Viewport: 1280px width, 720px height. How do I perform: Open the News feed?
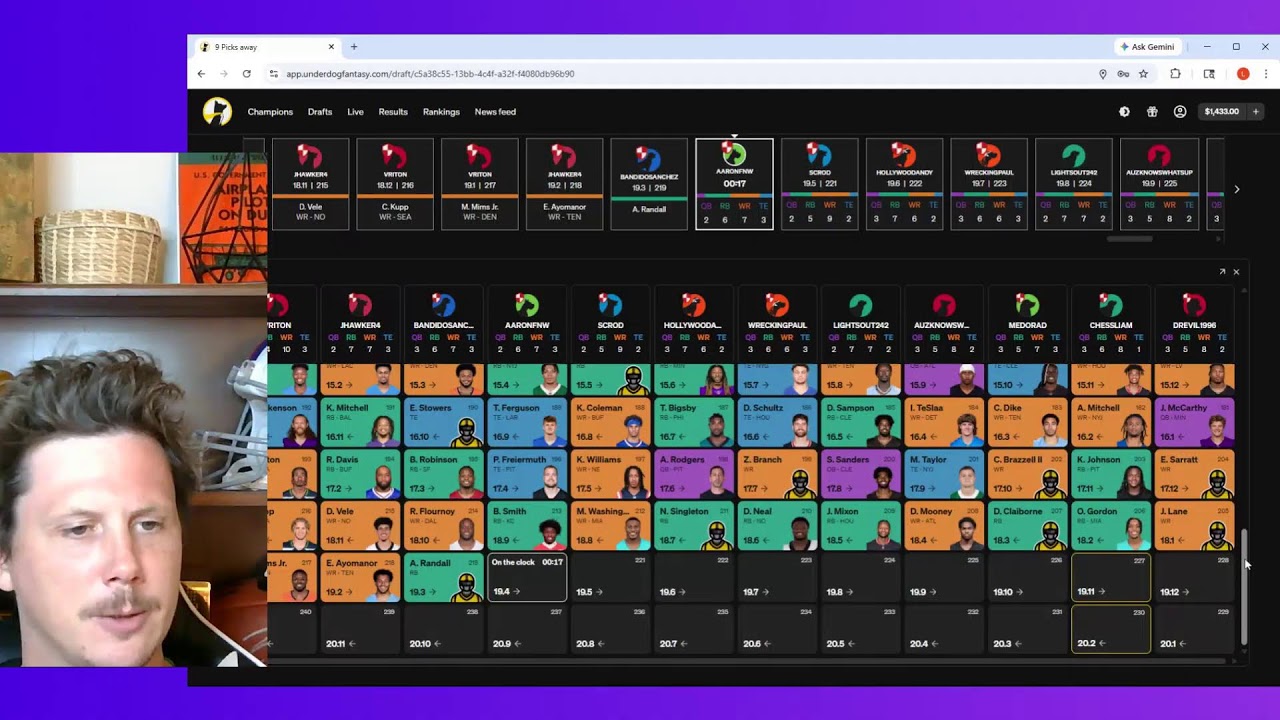[495, 112]
